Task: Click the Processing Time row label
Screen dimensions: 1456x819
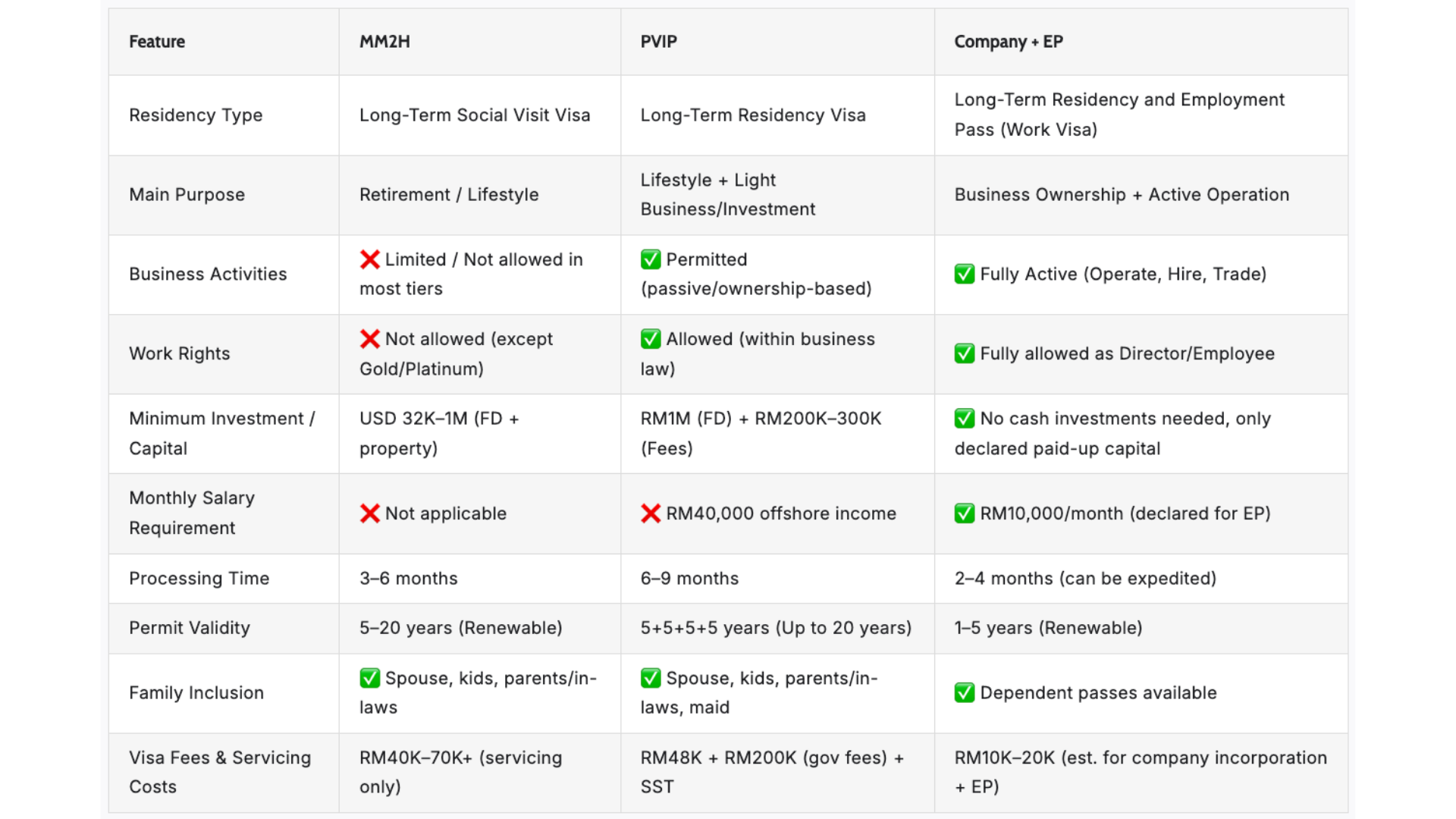Action: pos(199,579)
